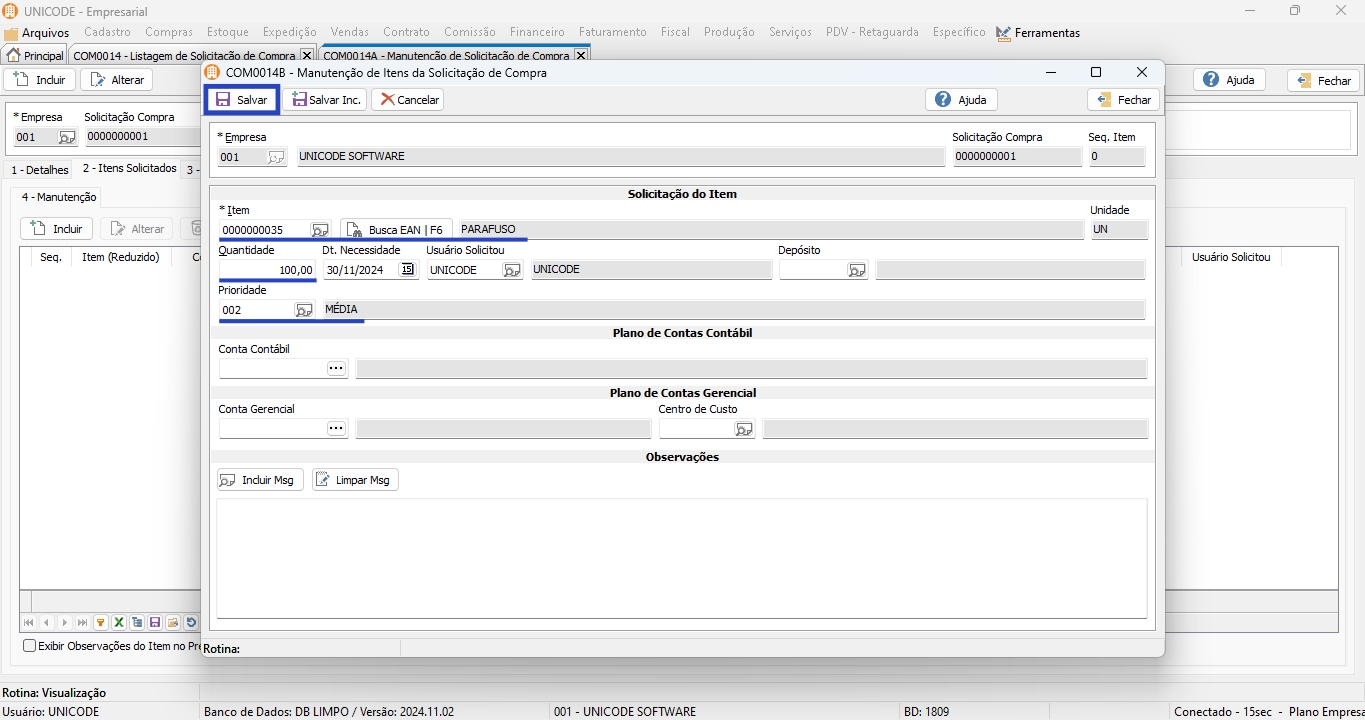Switch to COM0014 Listagem de Solicitação tab

tap(184, 56)
